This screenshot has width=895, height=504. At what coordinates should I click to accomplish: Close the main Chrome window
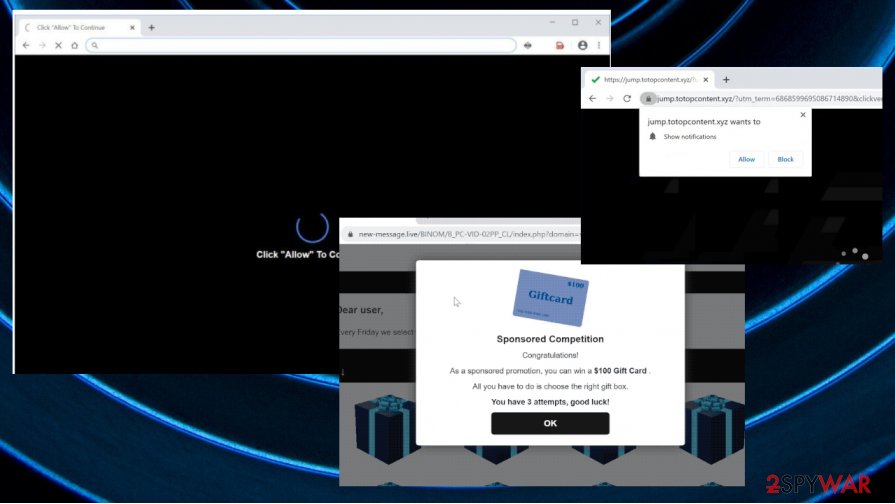(598, 22)
